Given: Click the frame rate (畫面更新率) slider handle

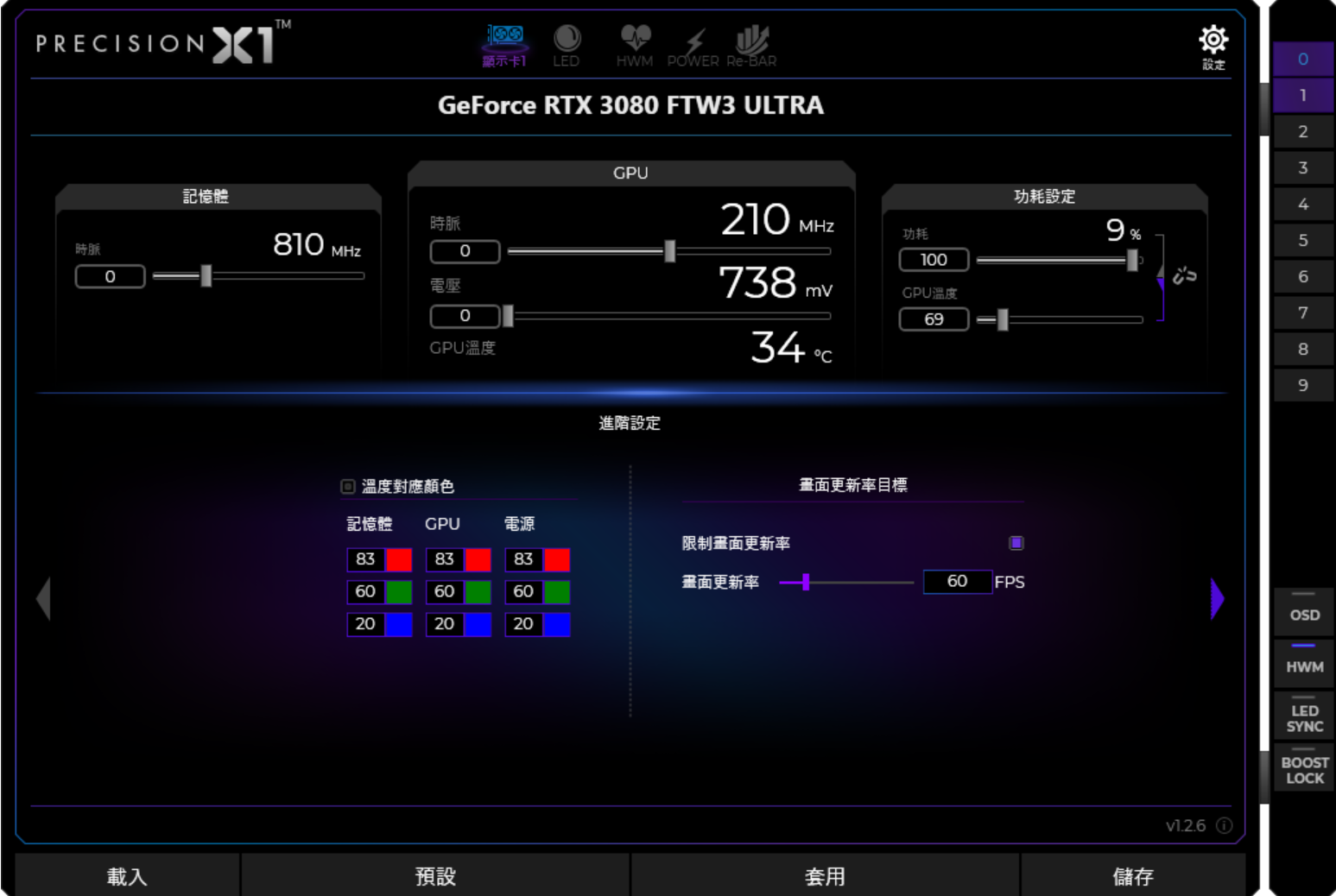Looking at the screenshot, I should (x=806, y=582).
